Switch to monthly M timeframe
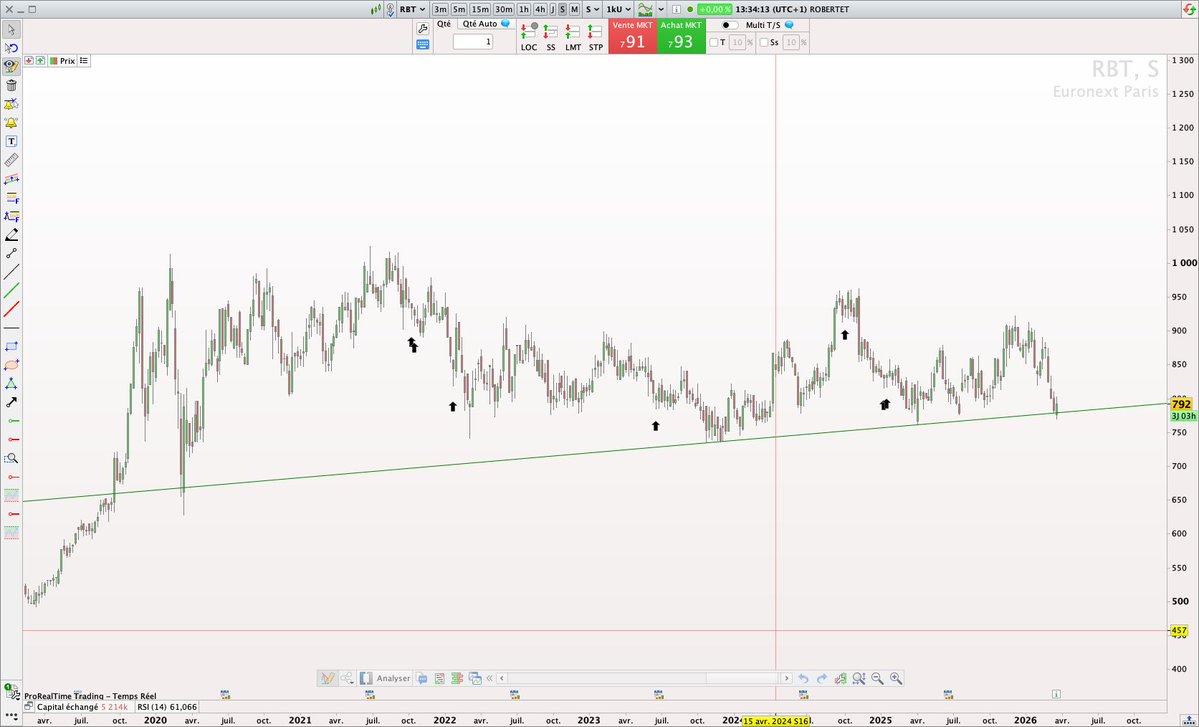This screenshot has height=727, width=1199. point(574,9)
